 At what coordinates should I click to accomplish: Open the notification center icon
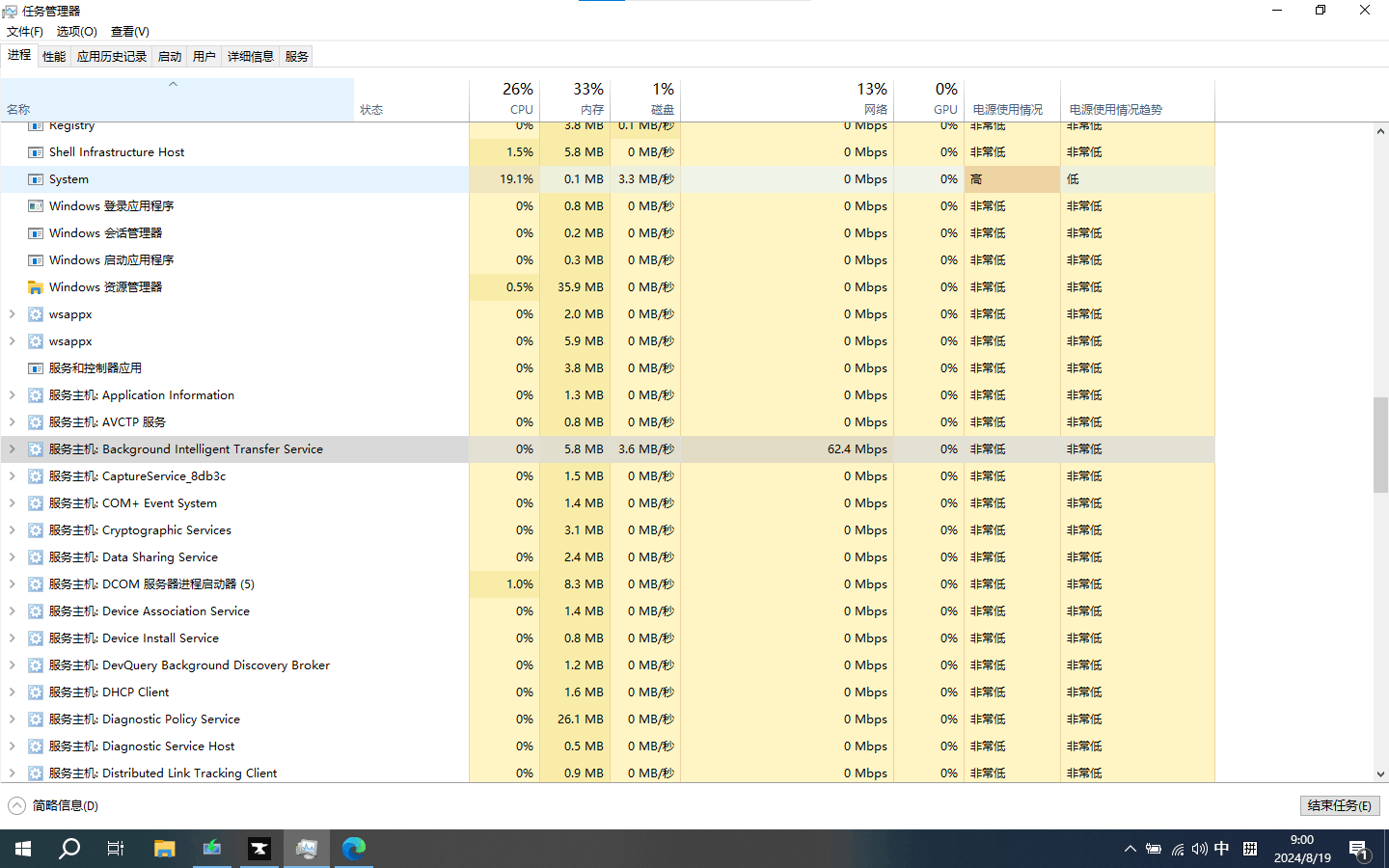(1359, 849)
